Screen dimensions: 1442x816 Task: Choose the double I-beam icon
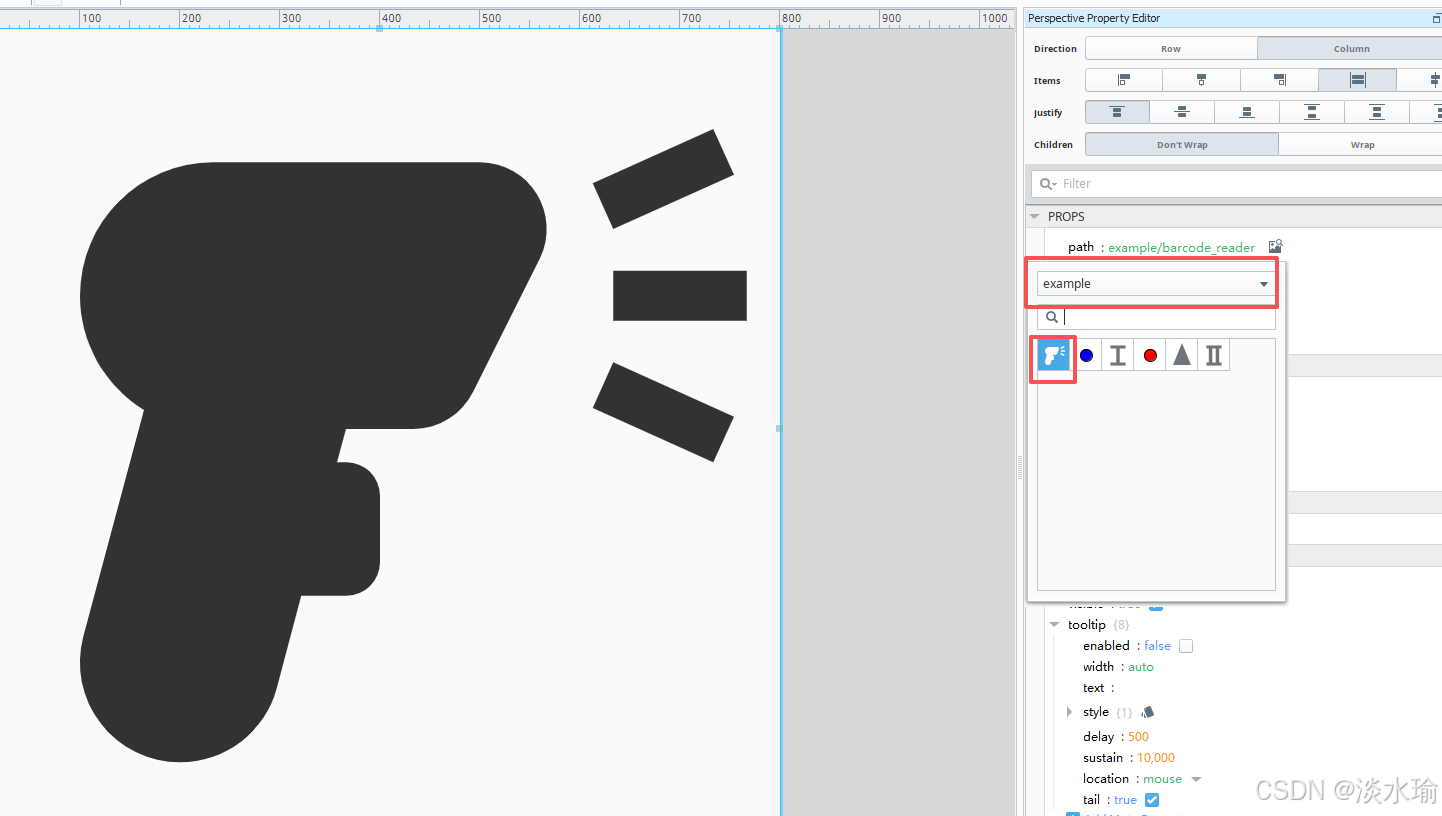coord(1214,355)
